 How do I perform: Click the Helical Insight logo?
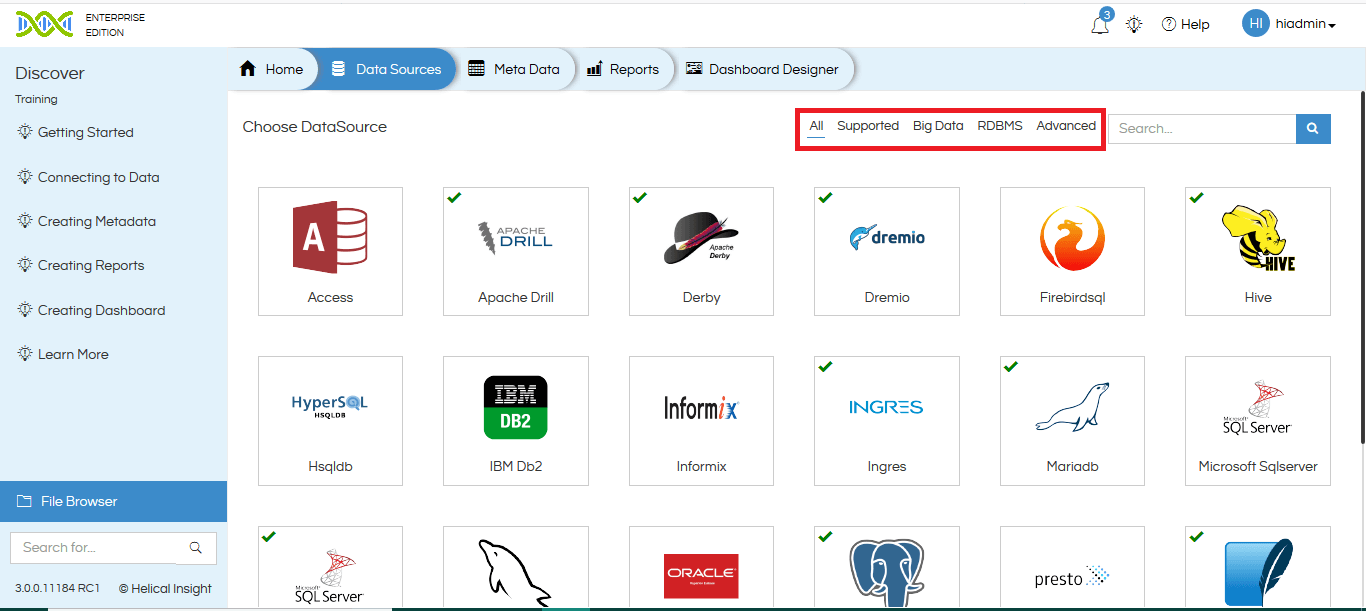[44, 24]
